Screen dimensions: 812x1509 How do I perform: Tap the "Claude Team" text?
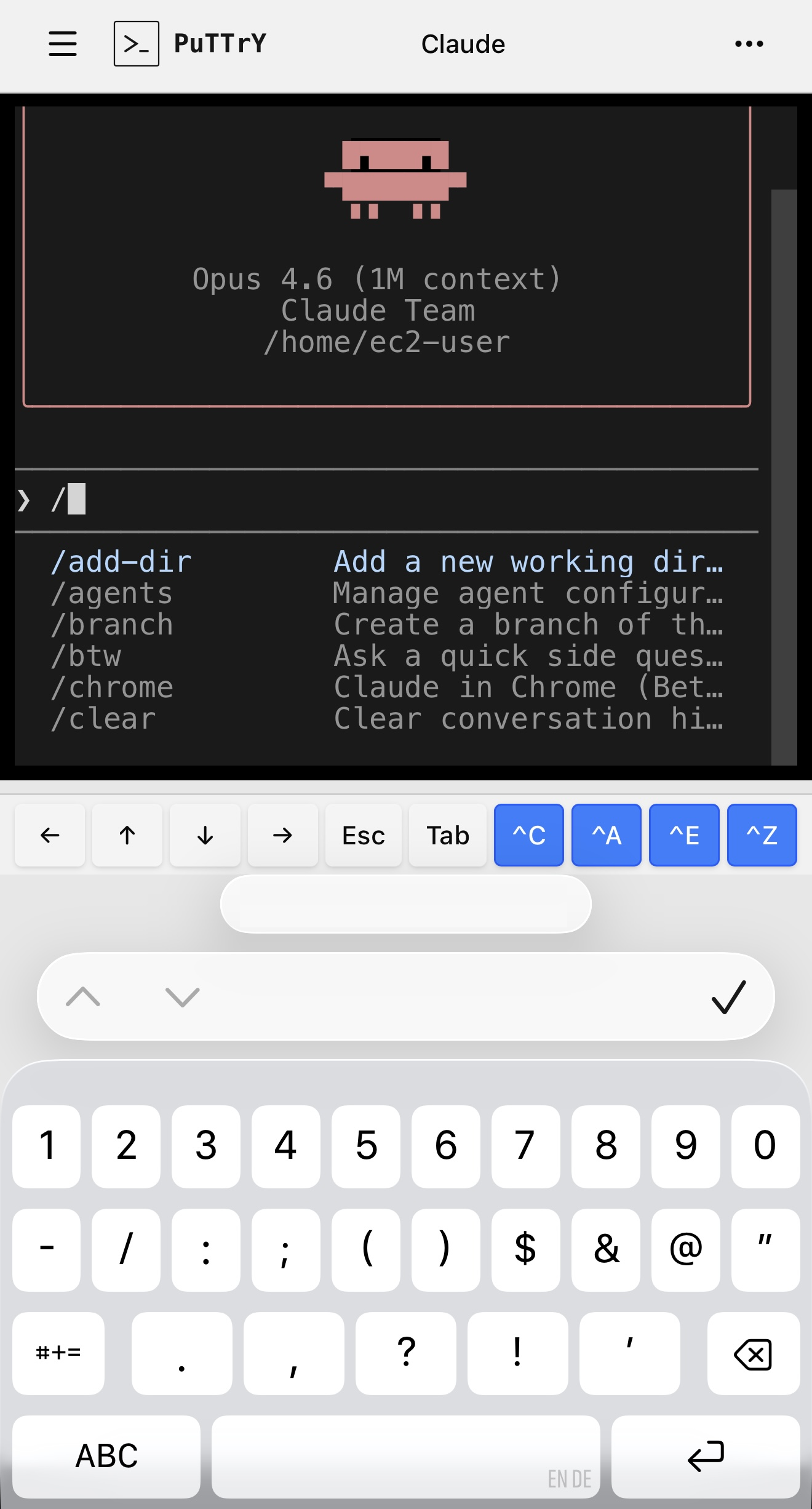tap(378, 311)
